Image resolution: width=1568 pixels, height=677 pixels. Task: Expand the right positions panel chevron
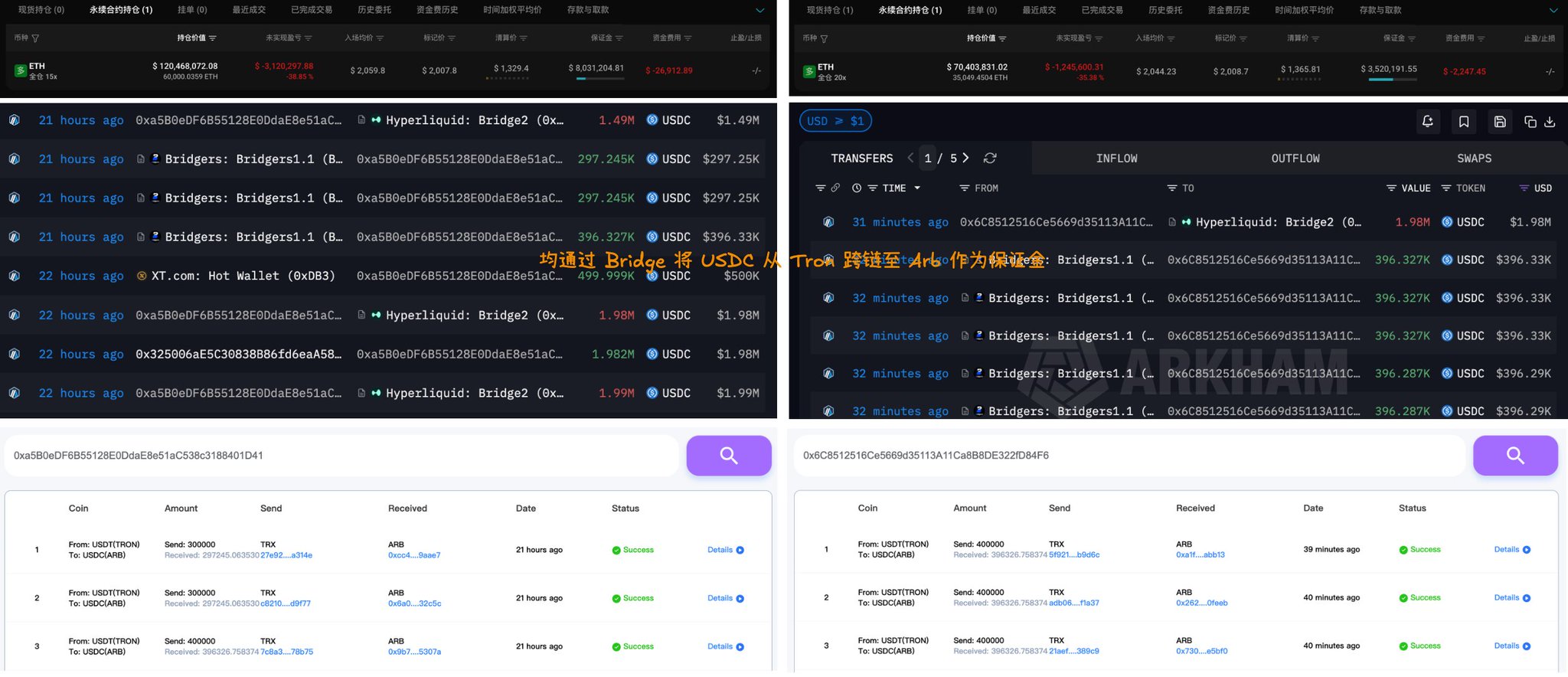click(x=1553, y=11)
